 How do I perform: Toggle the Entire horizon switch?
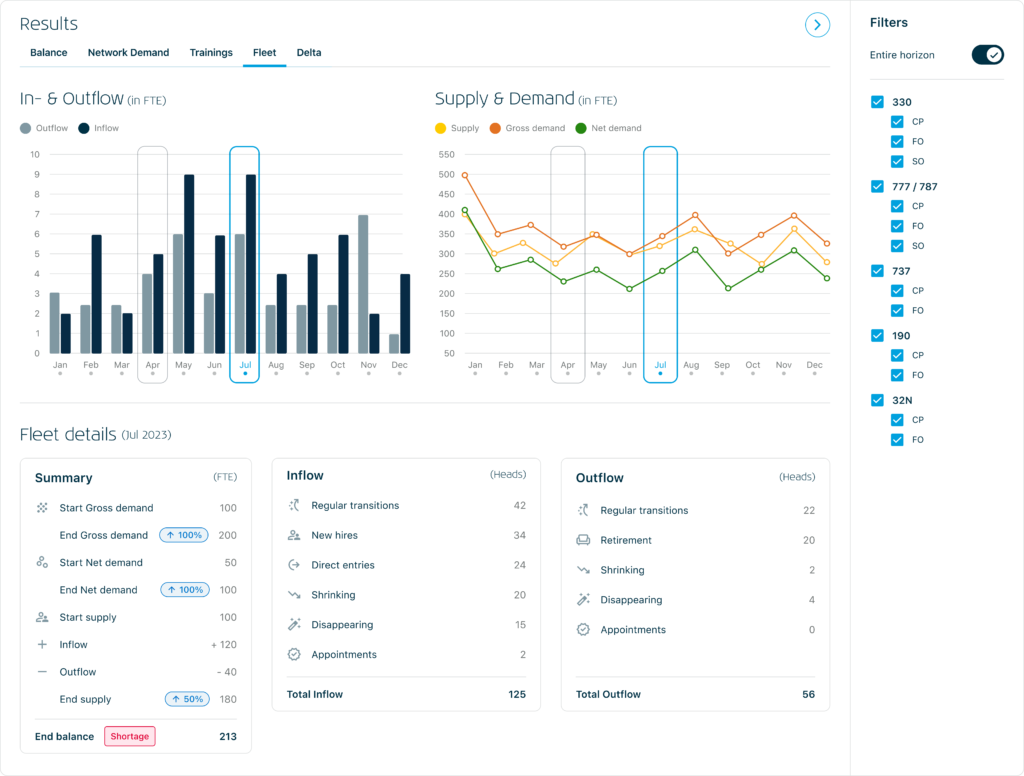tap(987, 55)
